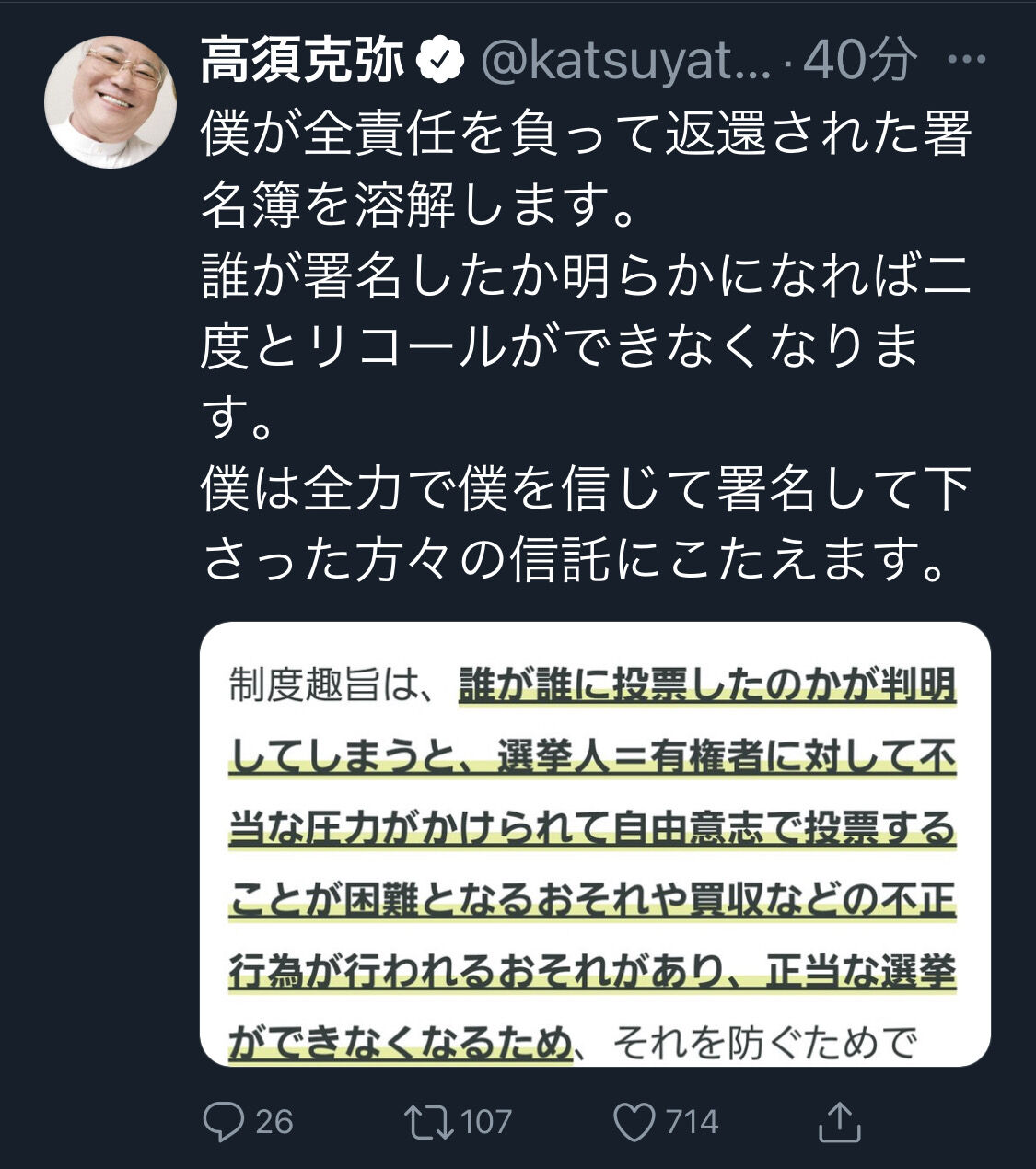Click the like count 714
This screenshot has width=1036, height=1169.
click(x=692, y=1122)
